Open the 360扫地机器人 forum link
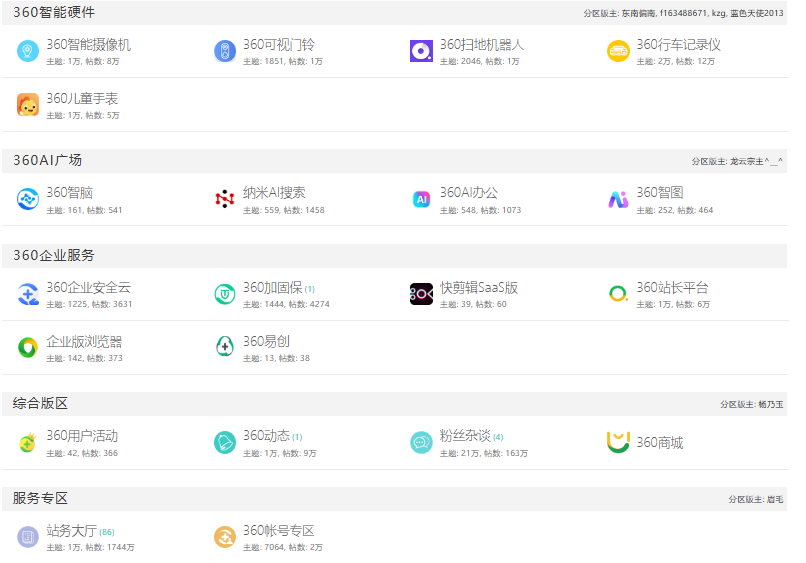The width and height of the screenshot is (806, 563). tap(482, 45)
